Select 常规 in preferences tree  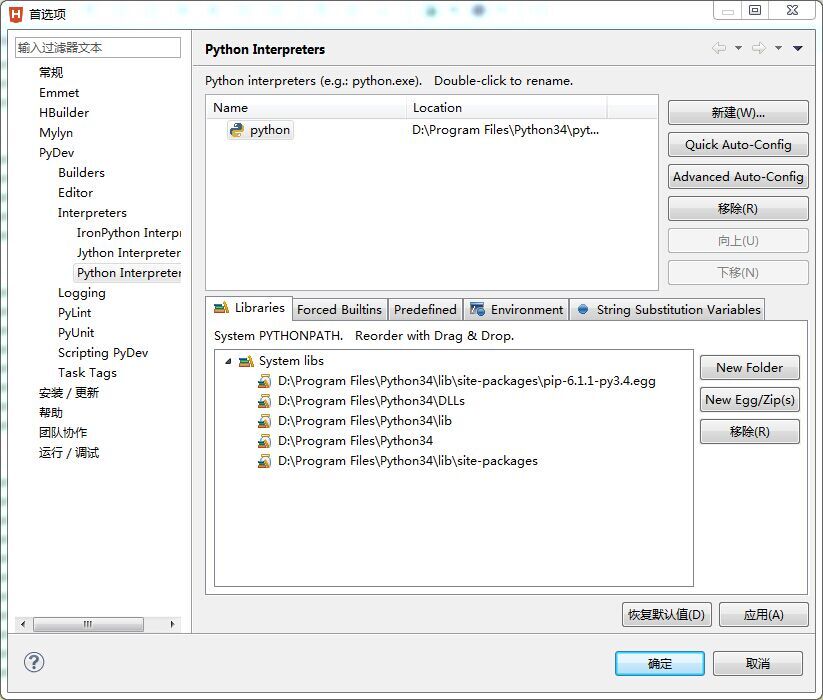(x=51, y=72)
